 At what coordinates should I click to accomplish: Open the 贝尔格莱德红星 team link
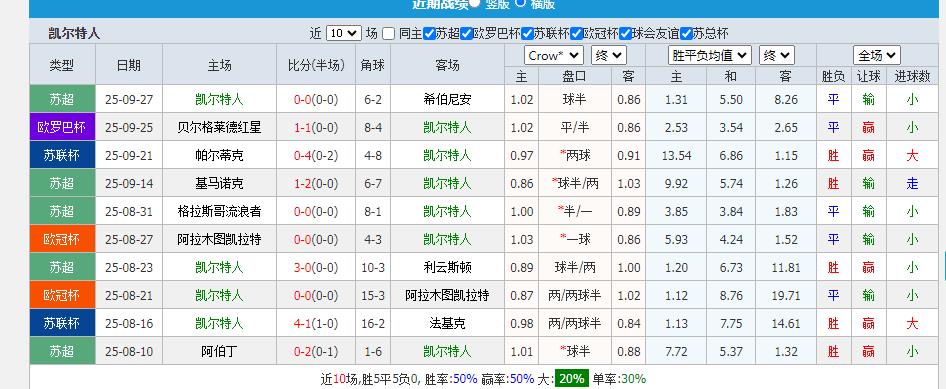pos(219,127)
